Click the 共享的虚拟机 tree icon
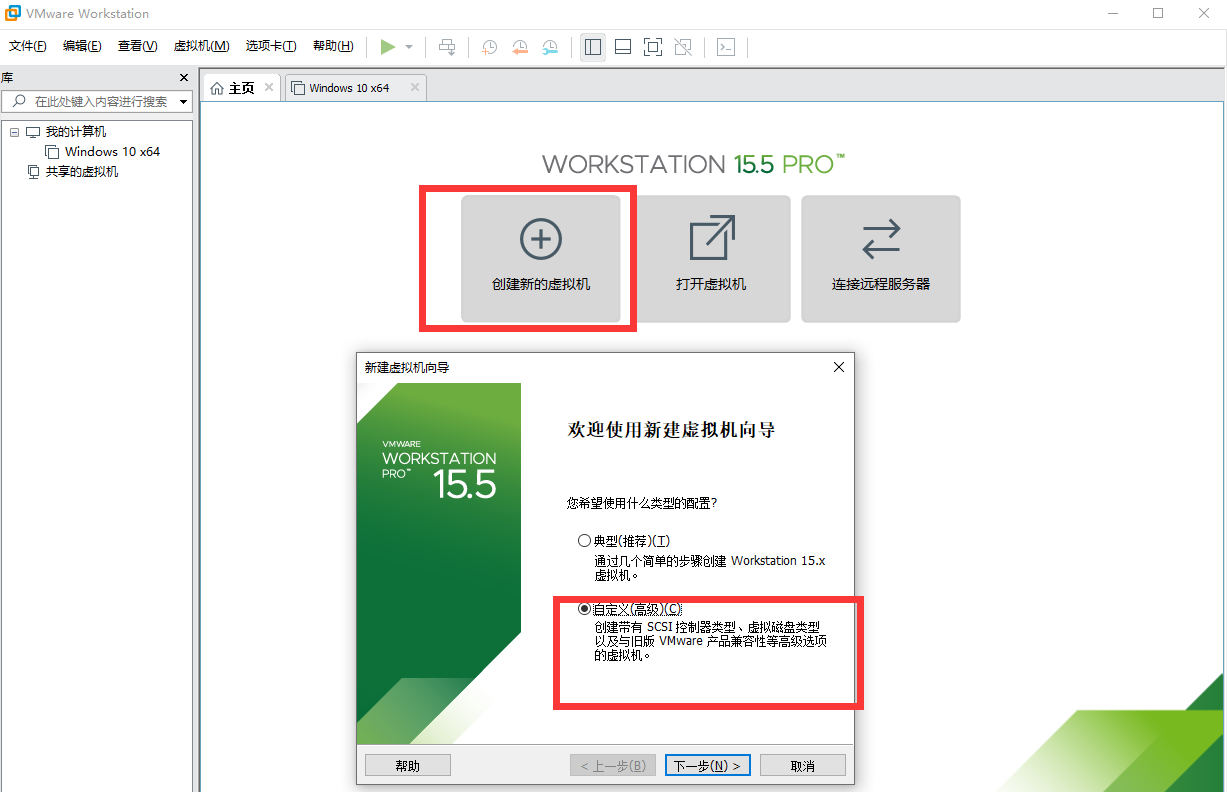Screen dimensions: 1227x792 pos(33,172)
